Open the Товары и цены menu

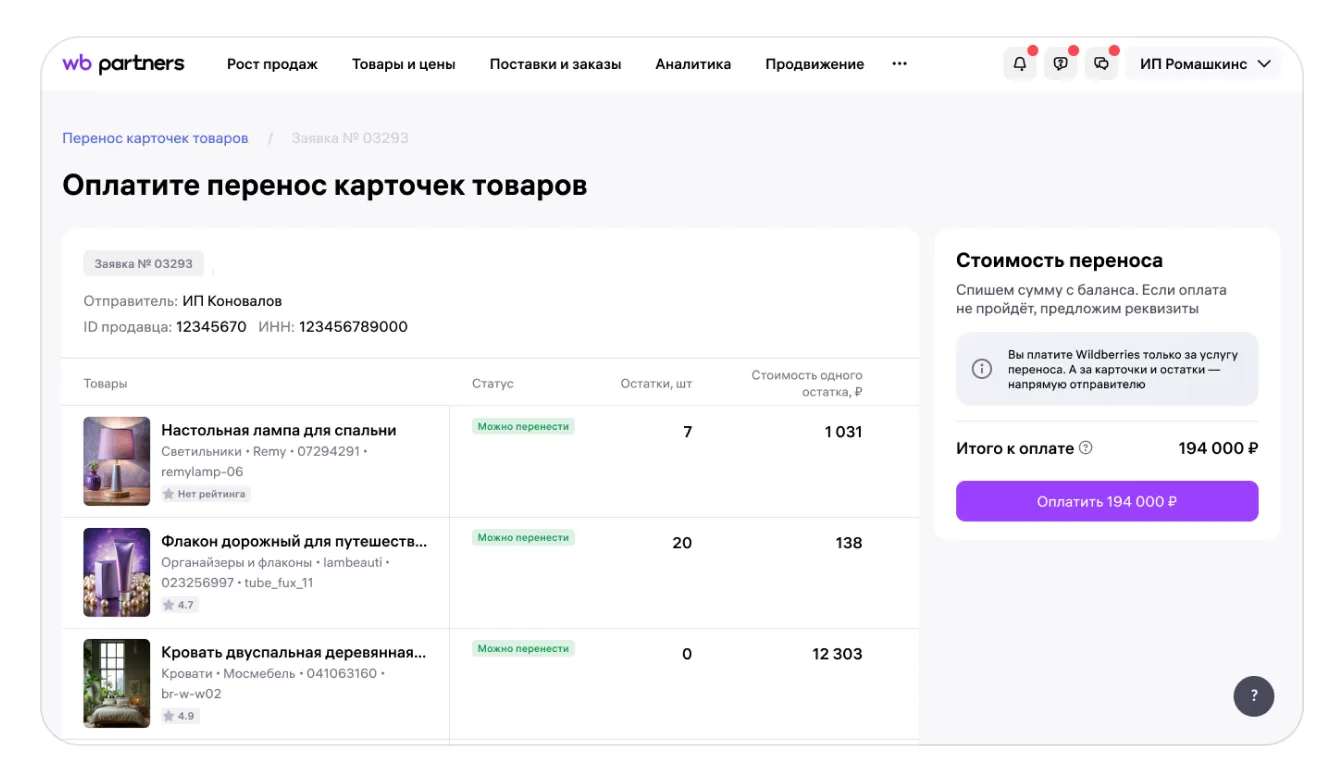tap(403, 64)
